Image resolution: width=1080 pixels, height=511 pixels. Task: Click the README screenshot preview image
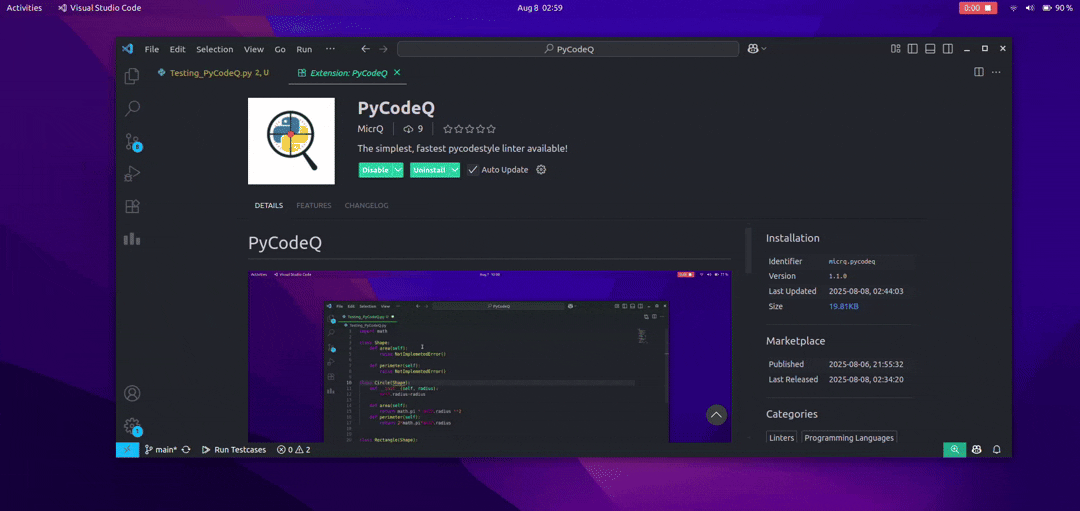(x=489, y=356)
